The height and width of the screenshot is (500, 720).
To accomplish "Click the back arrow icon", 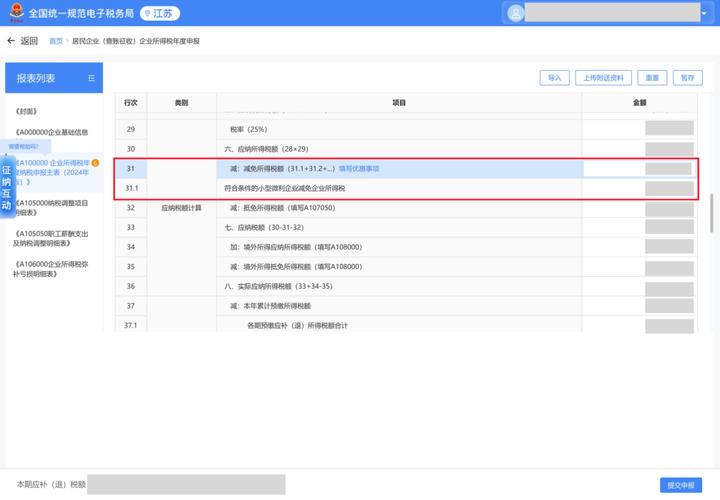I will 11,41.
